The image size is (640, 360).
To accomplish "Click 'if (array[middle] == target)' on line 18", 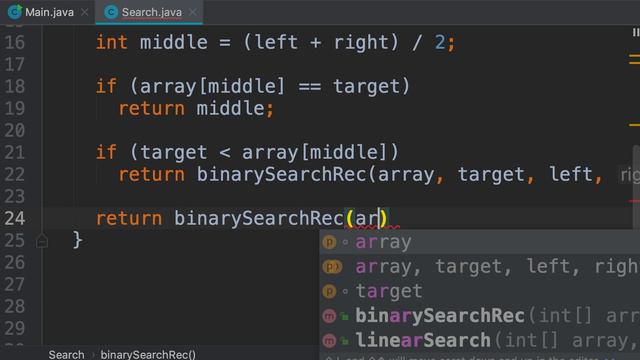I will [253, 87].
